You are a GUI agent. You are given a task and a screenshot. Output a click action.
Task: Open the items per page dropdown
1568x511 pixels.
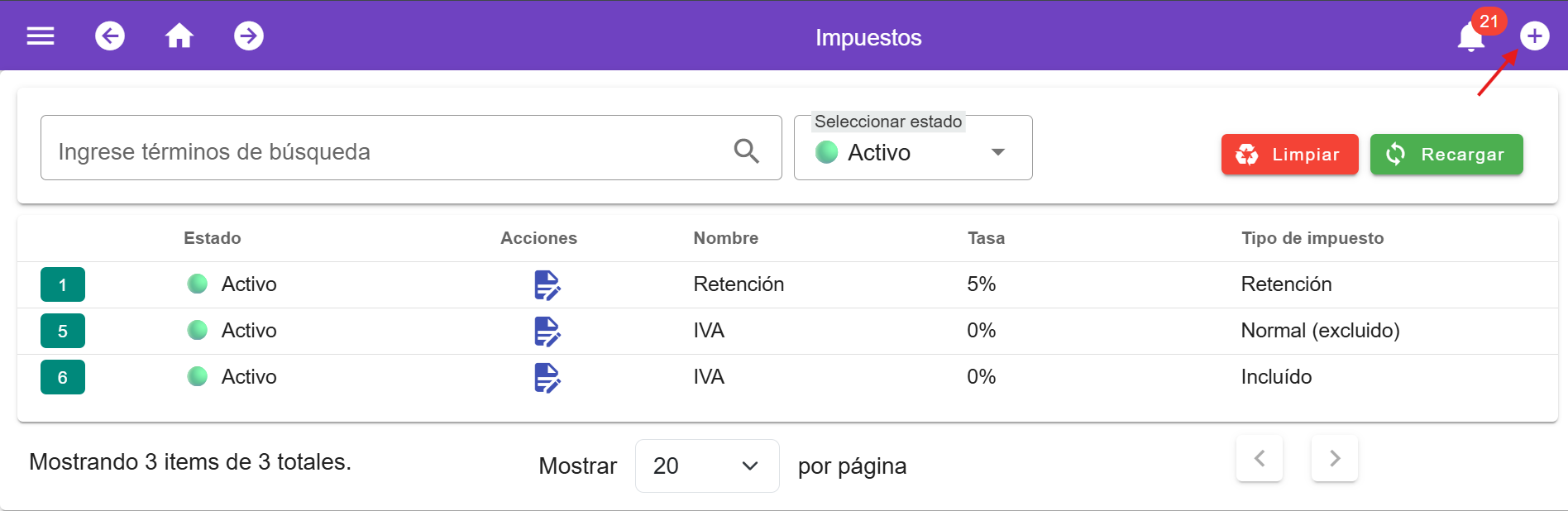[x=707, y=466]
